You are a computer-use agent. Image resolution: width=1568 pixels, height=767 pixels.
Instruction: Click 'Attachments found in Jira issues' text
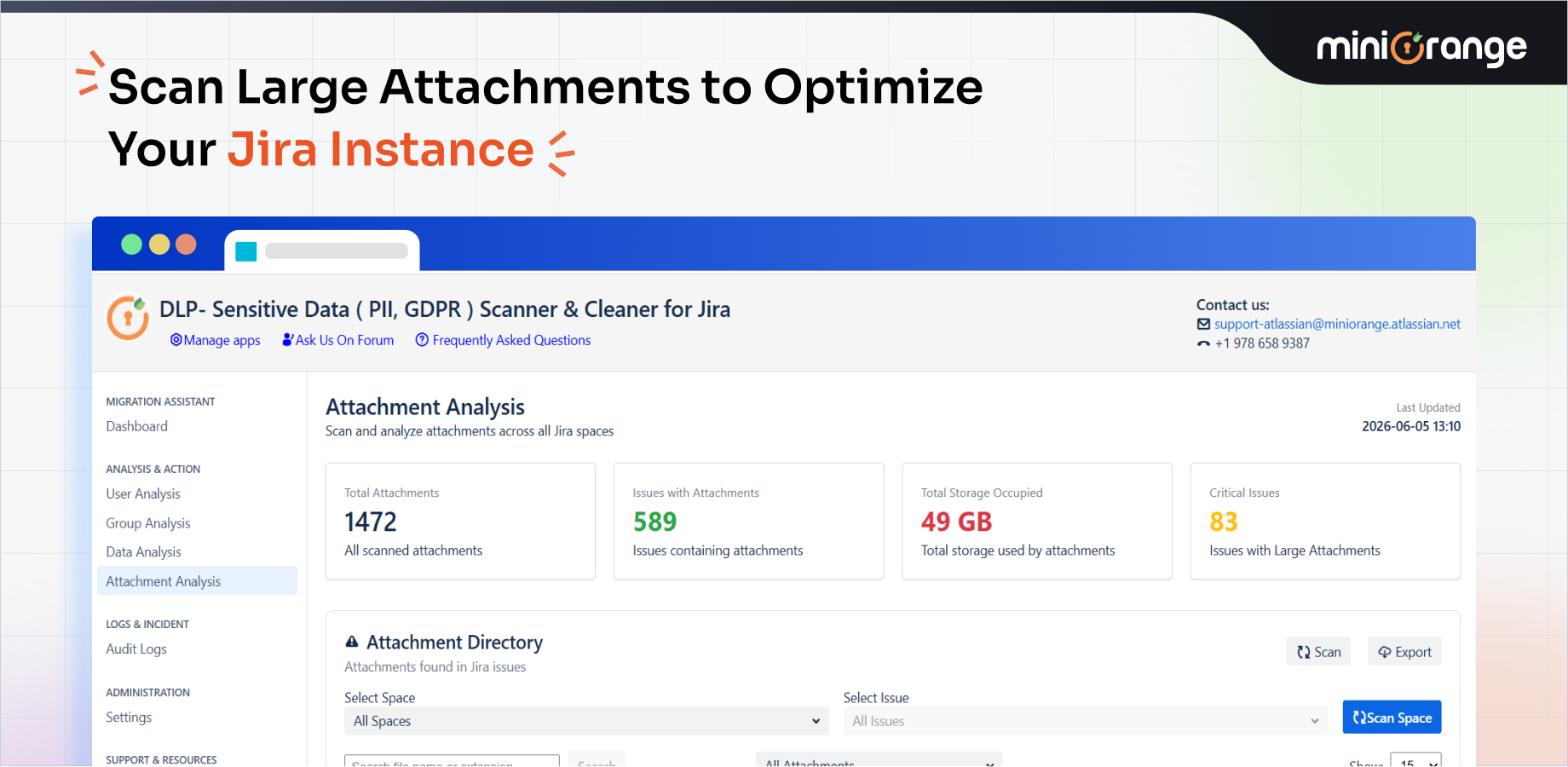click(435, 666)
